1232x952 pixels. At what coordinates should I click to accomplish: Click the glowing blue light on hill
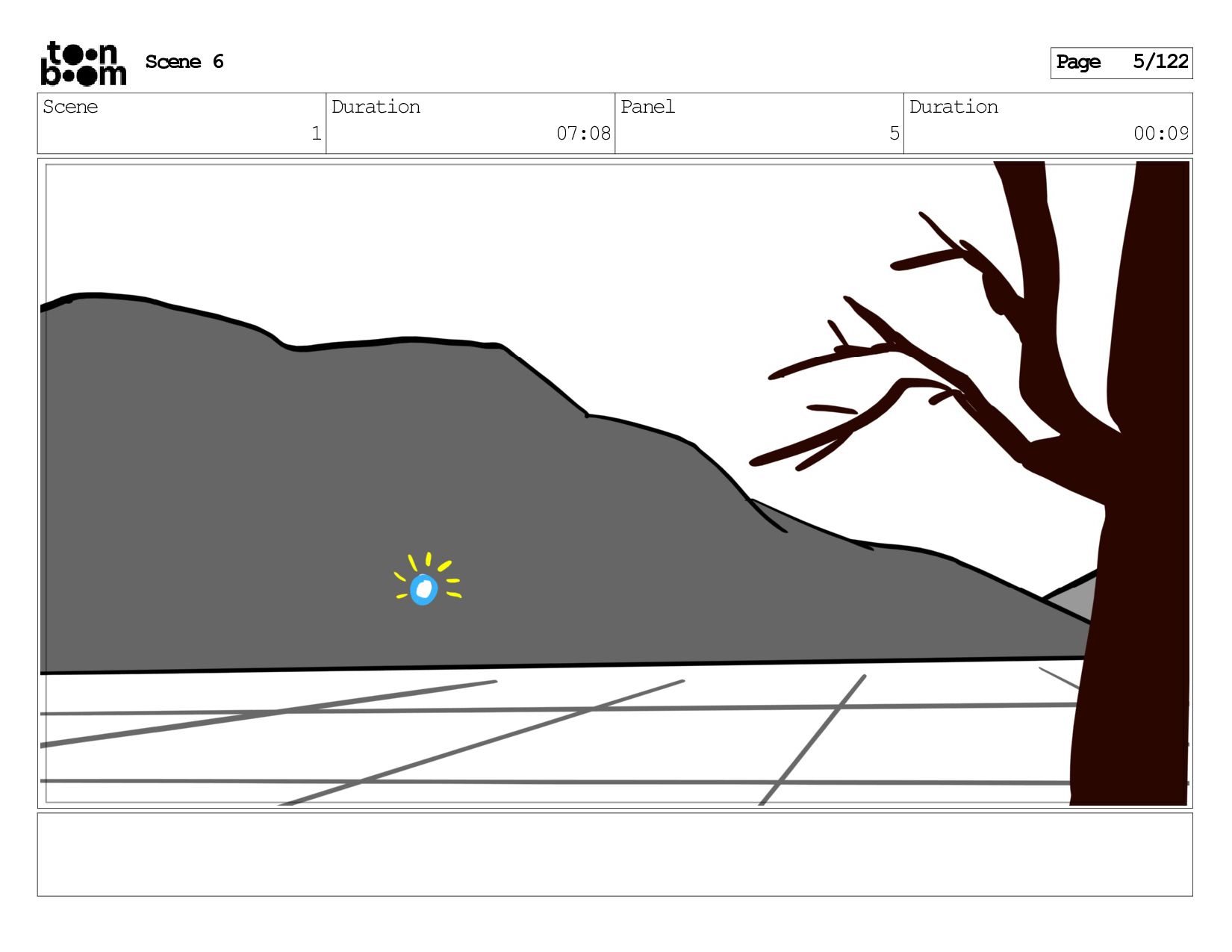[424, 589]
